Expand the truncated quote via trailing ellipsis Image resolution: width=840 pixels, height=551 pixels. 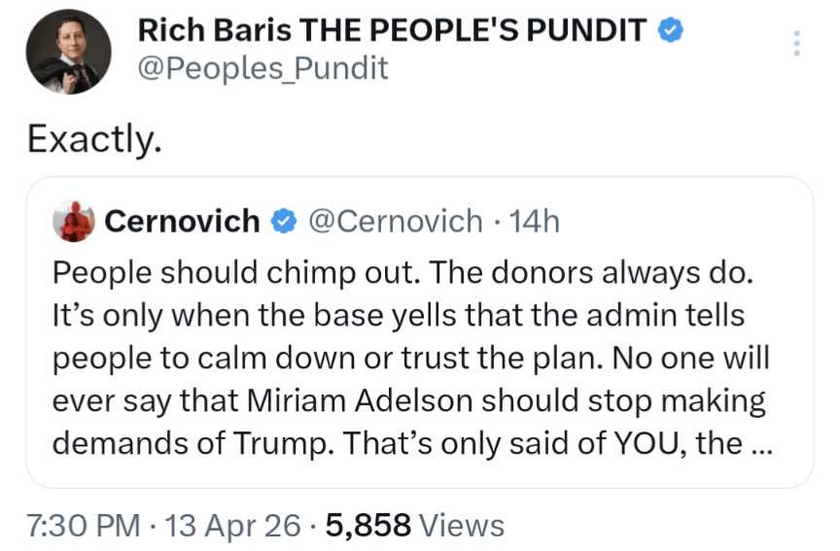[759, 443]
